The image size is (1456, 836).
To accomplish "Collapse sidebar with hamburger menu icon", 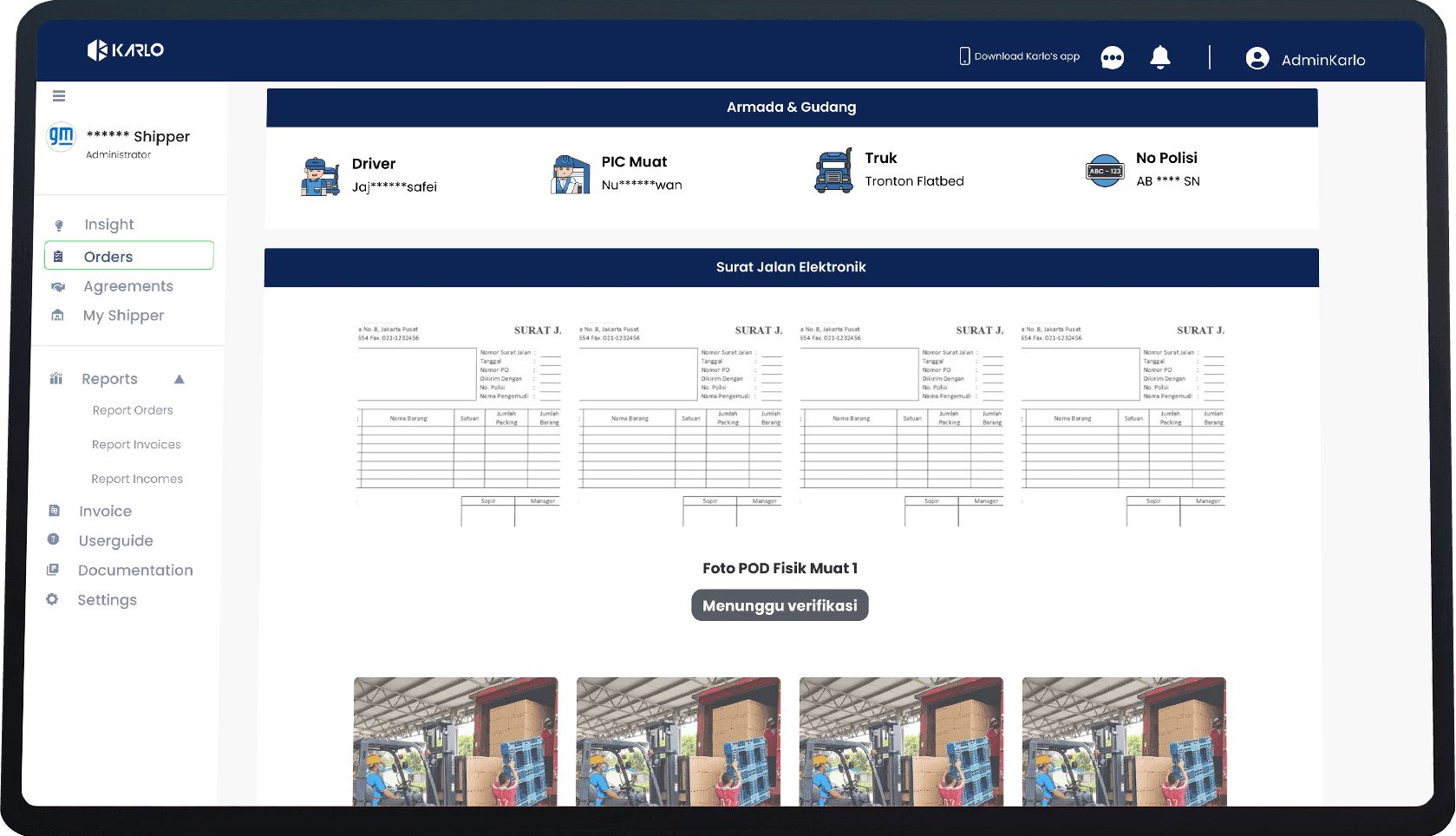I will tap(59, 96).
